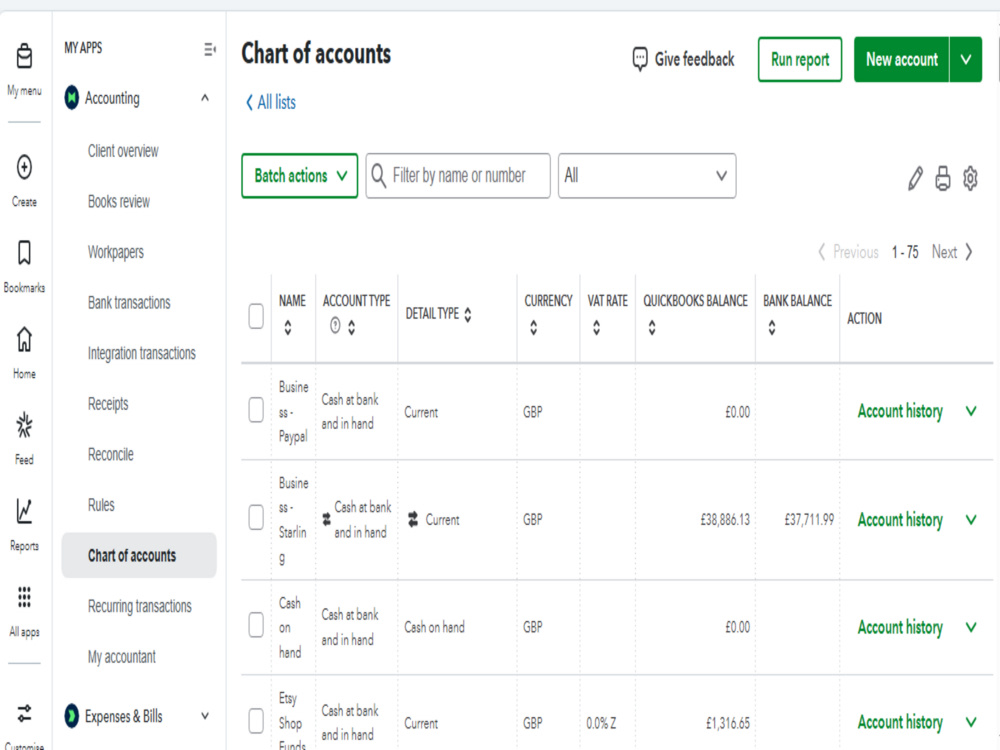The height and width of the screenshot is (750, 1000).
Task: Open the Batch actions dropdown
Action: [x=300, y=175]
